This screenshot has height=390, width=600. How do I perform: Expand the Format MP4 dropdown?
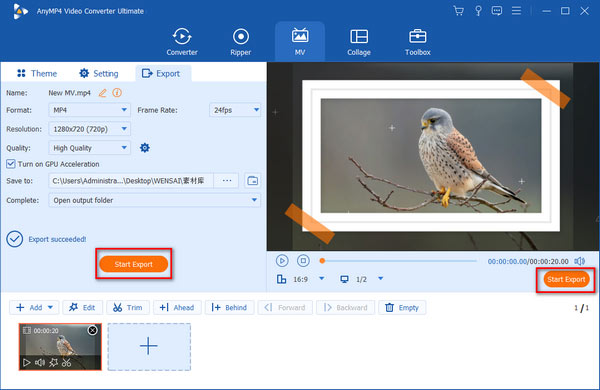(x=90, y=110)
